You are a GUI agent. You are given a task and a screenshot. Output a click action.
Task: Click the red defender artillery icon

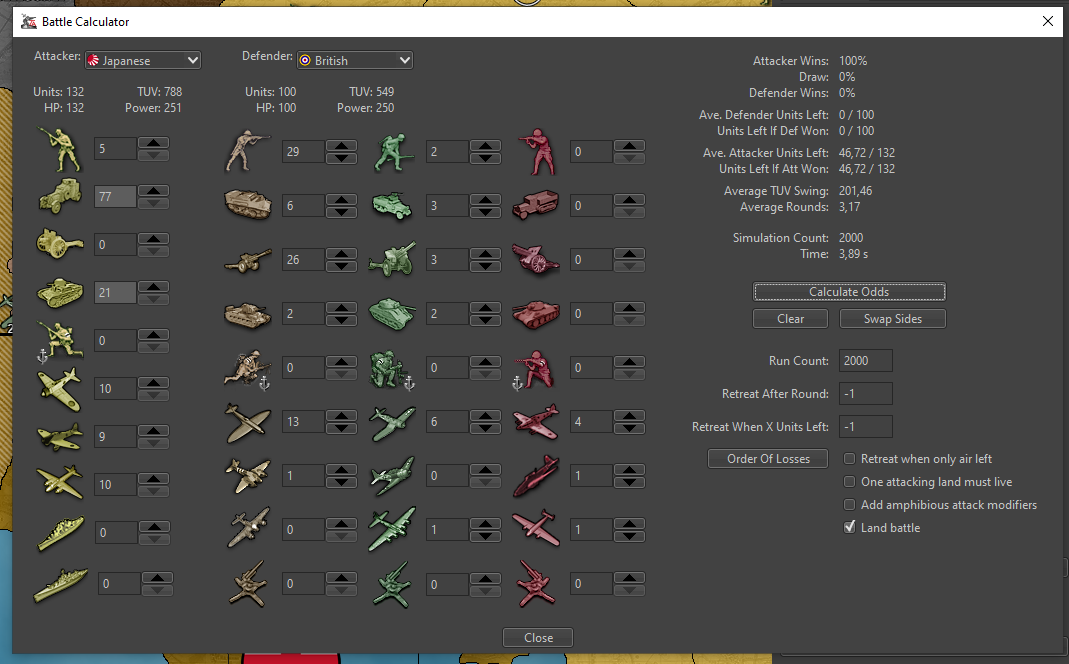[x=537, y=260]
